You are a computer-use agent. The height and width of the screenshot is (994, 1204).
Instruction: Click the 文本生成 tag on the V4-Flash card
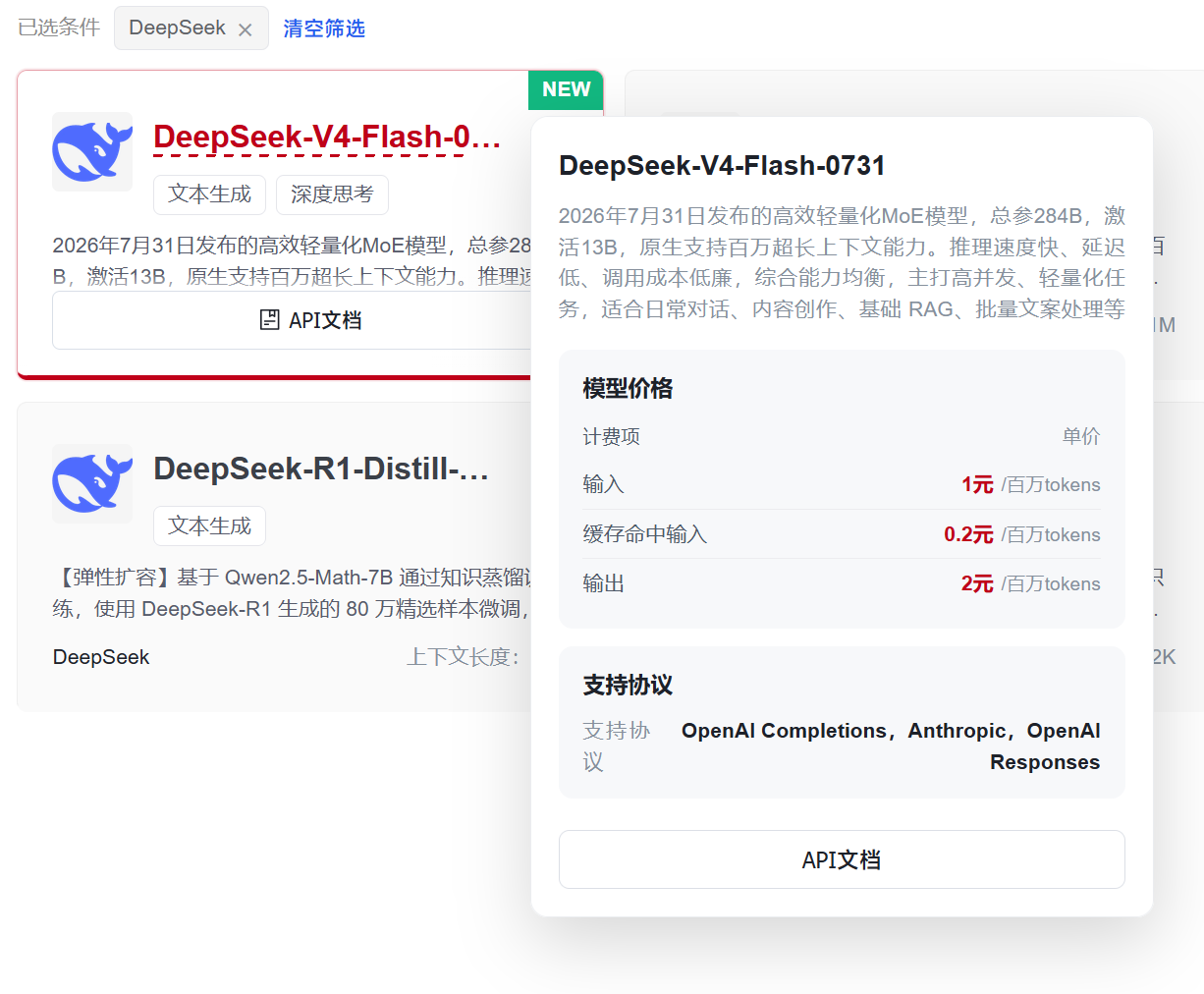point(209,194)
